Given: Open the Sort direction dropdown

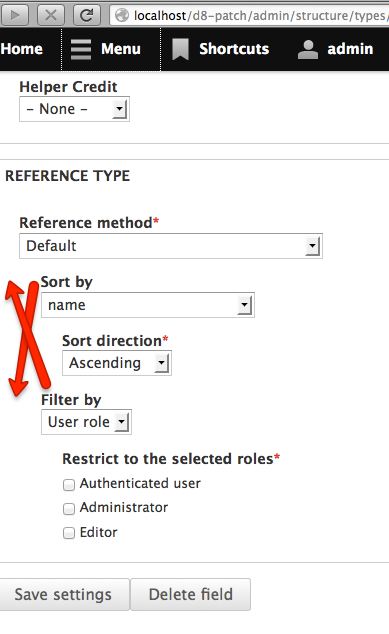Looking at the screenshot, I should [117, 363].
